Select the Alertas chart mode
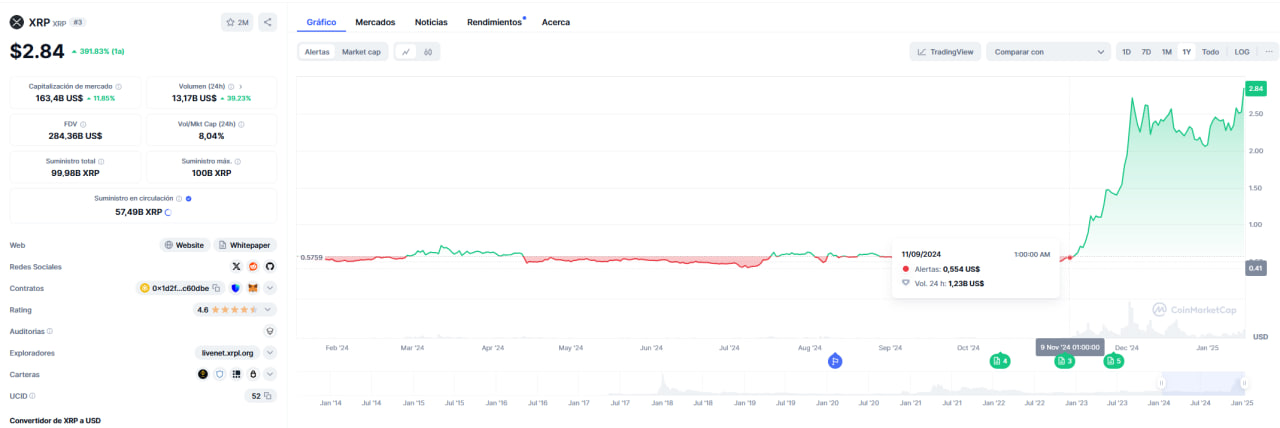The image size is (1280, 428). point(317,52)
